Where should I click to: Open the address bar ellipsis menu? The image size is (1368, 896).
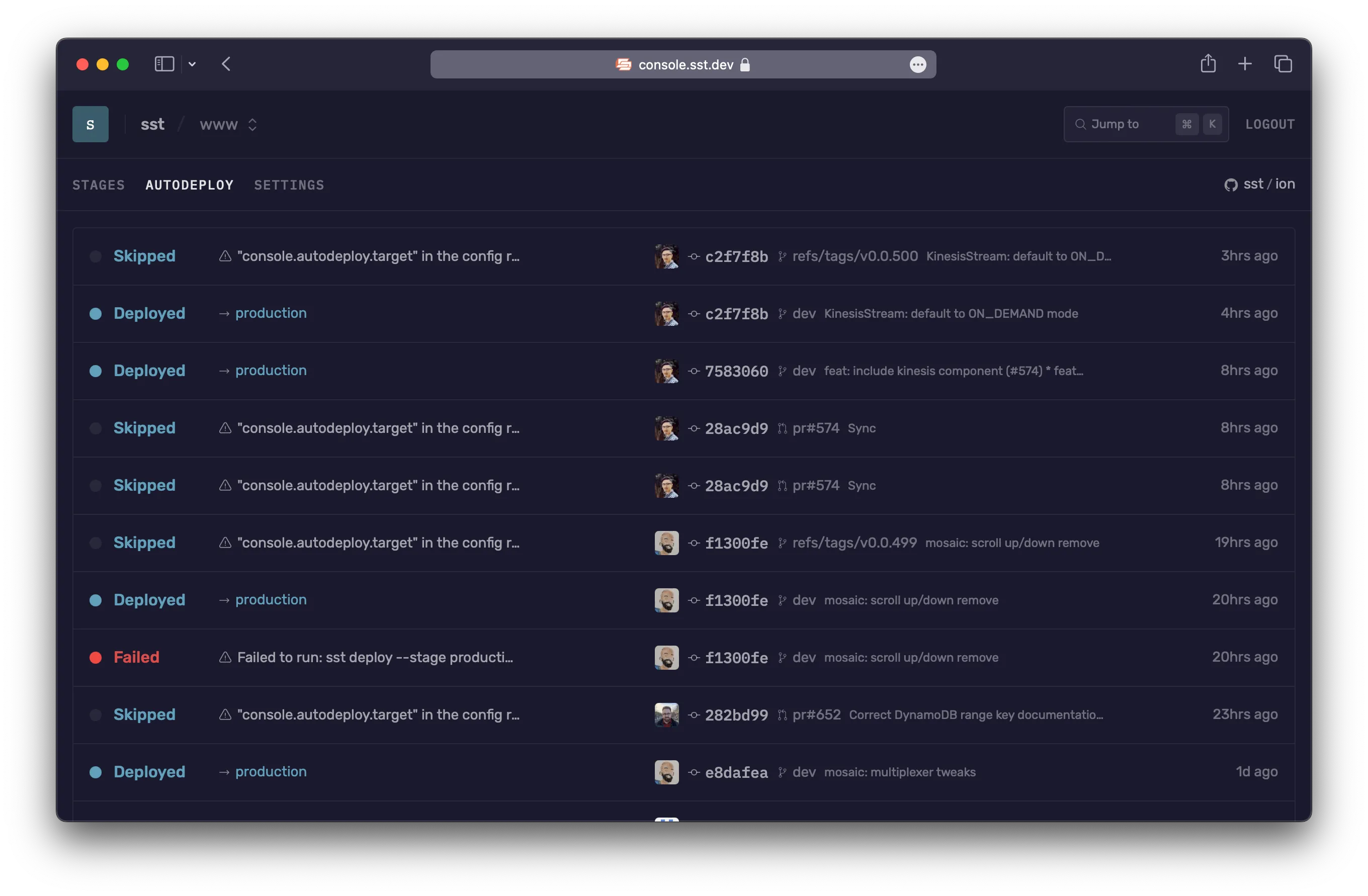tap(918, 64)
